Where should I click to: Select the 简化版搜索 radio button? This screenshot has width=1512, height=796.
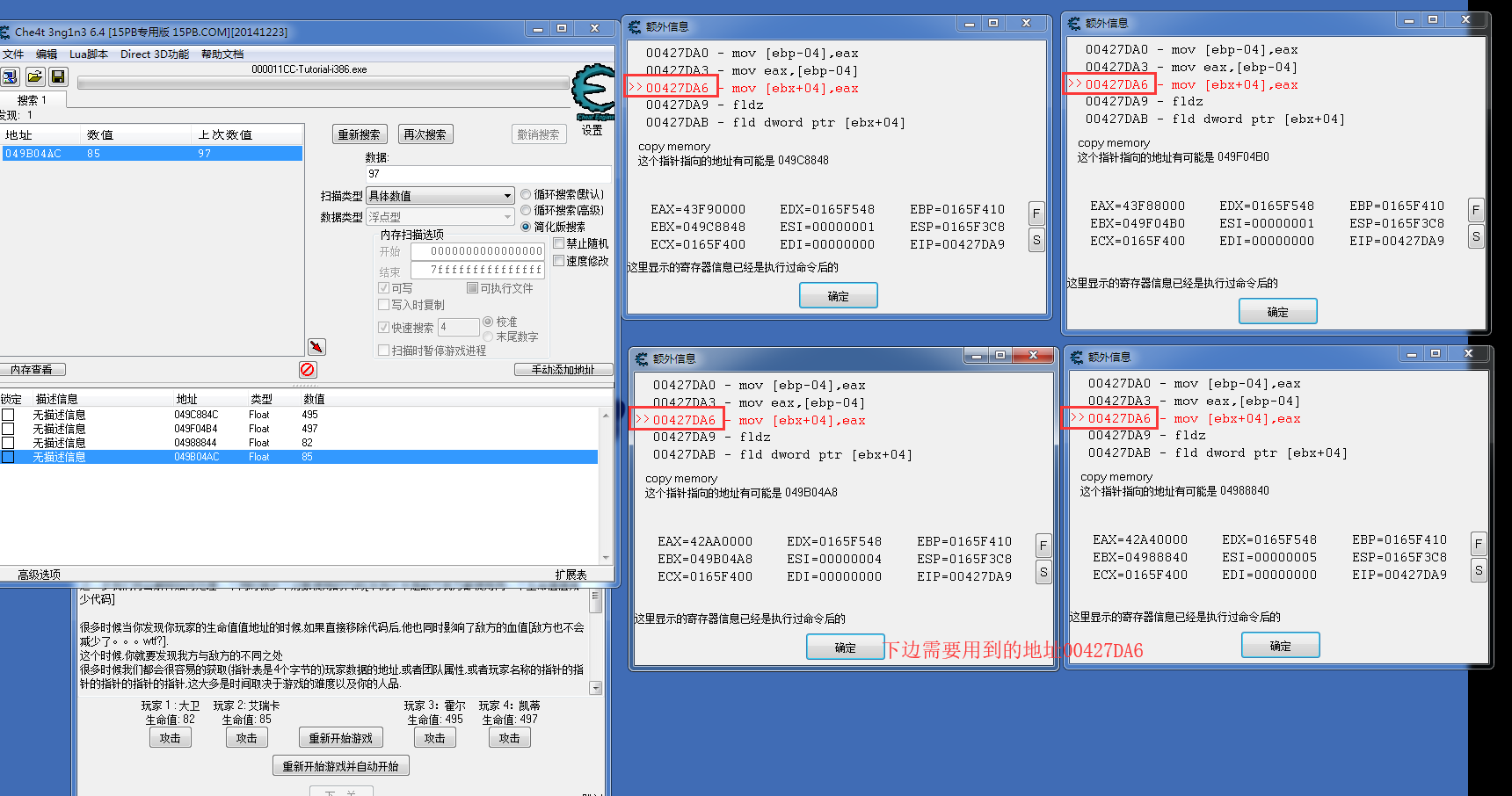tap(526, 227)
